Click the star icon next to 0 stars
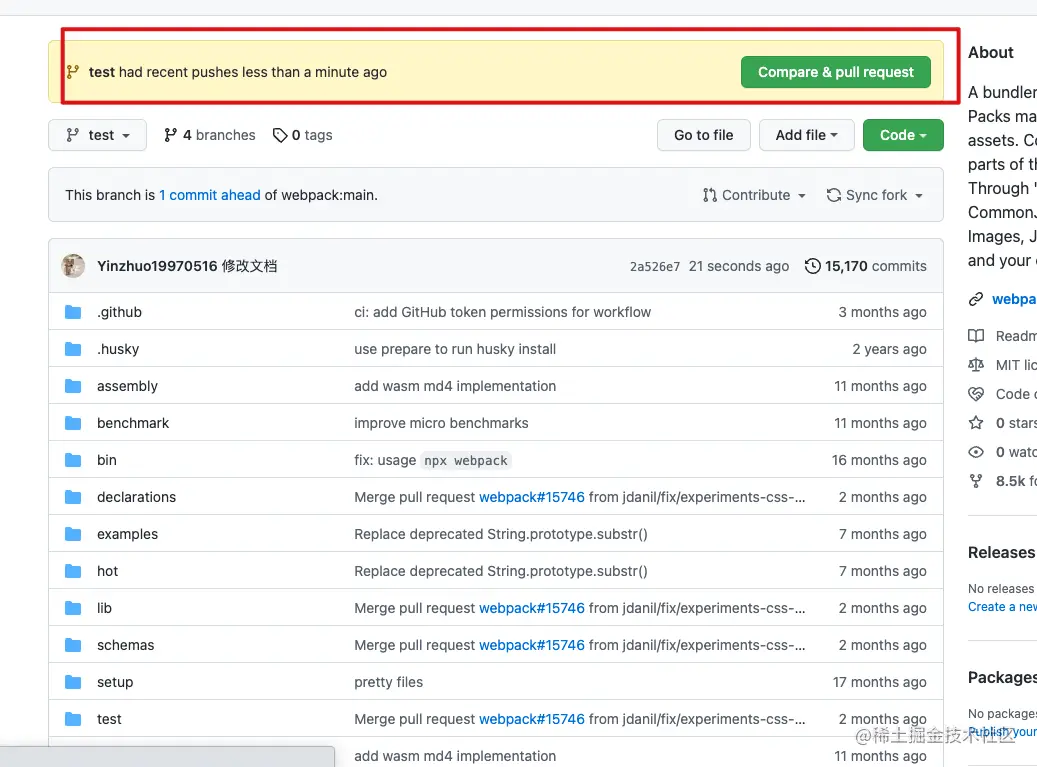Screen dimensions: 1037x767 (x=975, y=423)
